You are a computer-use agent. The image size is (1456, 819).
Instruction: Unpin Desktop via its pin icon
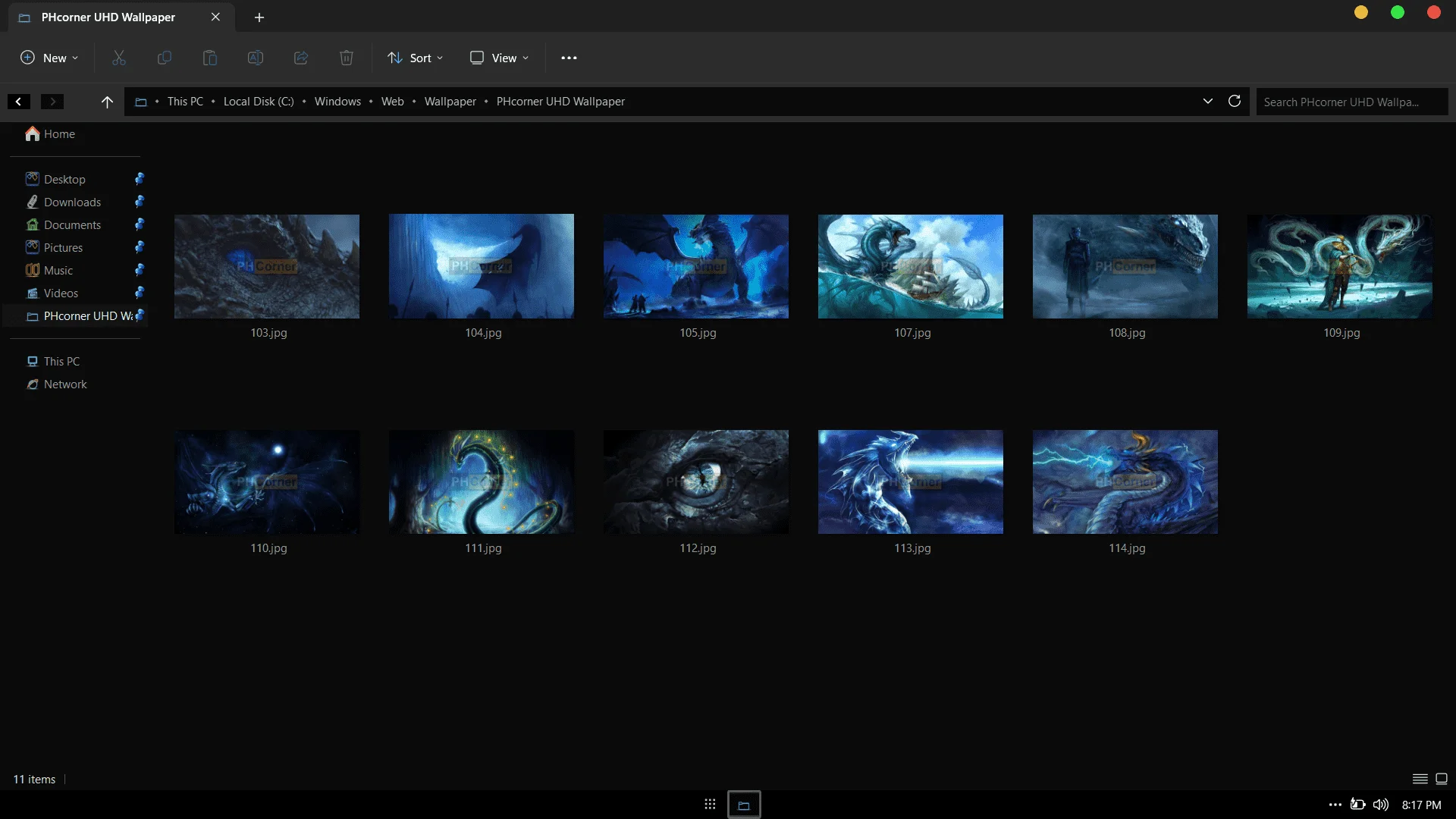click(x=140, y=179)
